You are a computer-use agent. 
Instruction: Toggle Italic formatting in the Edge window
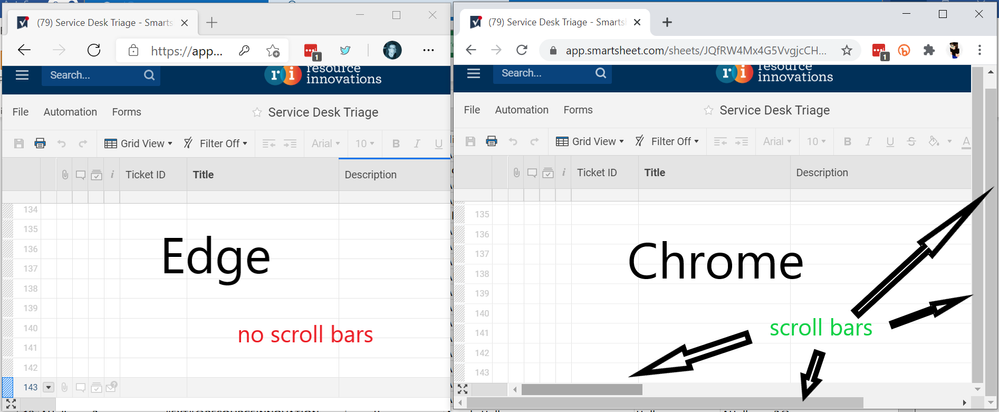pyautogui.click(x=417, y=144)
